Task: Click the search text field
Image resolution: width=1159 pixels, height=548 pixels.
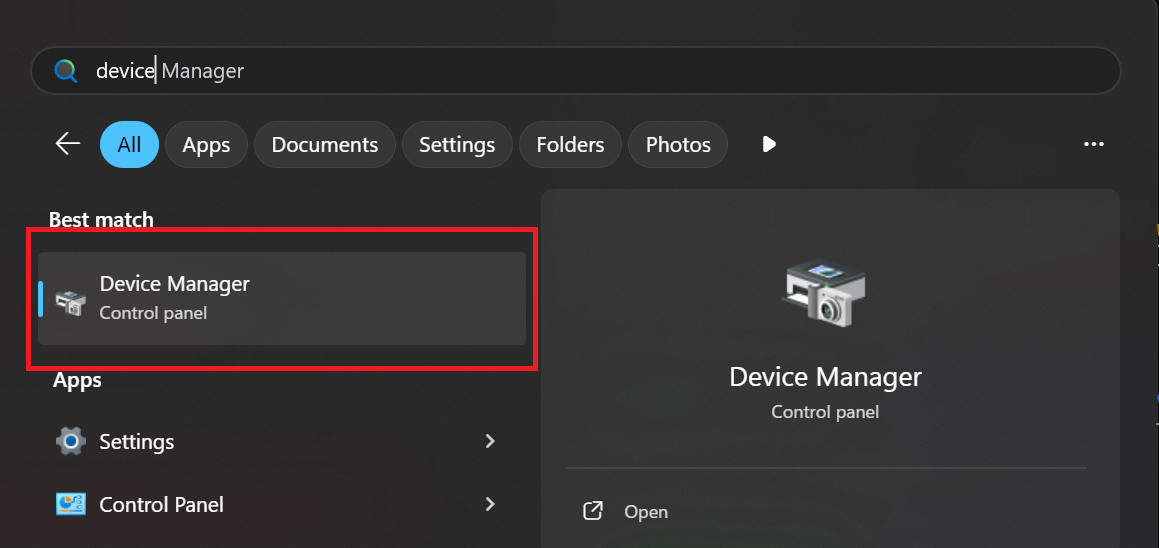Action: click(600, 71)
